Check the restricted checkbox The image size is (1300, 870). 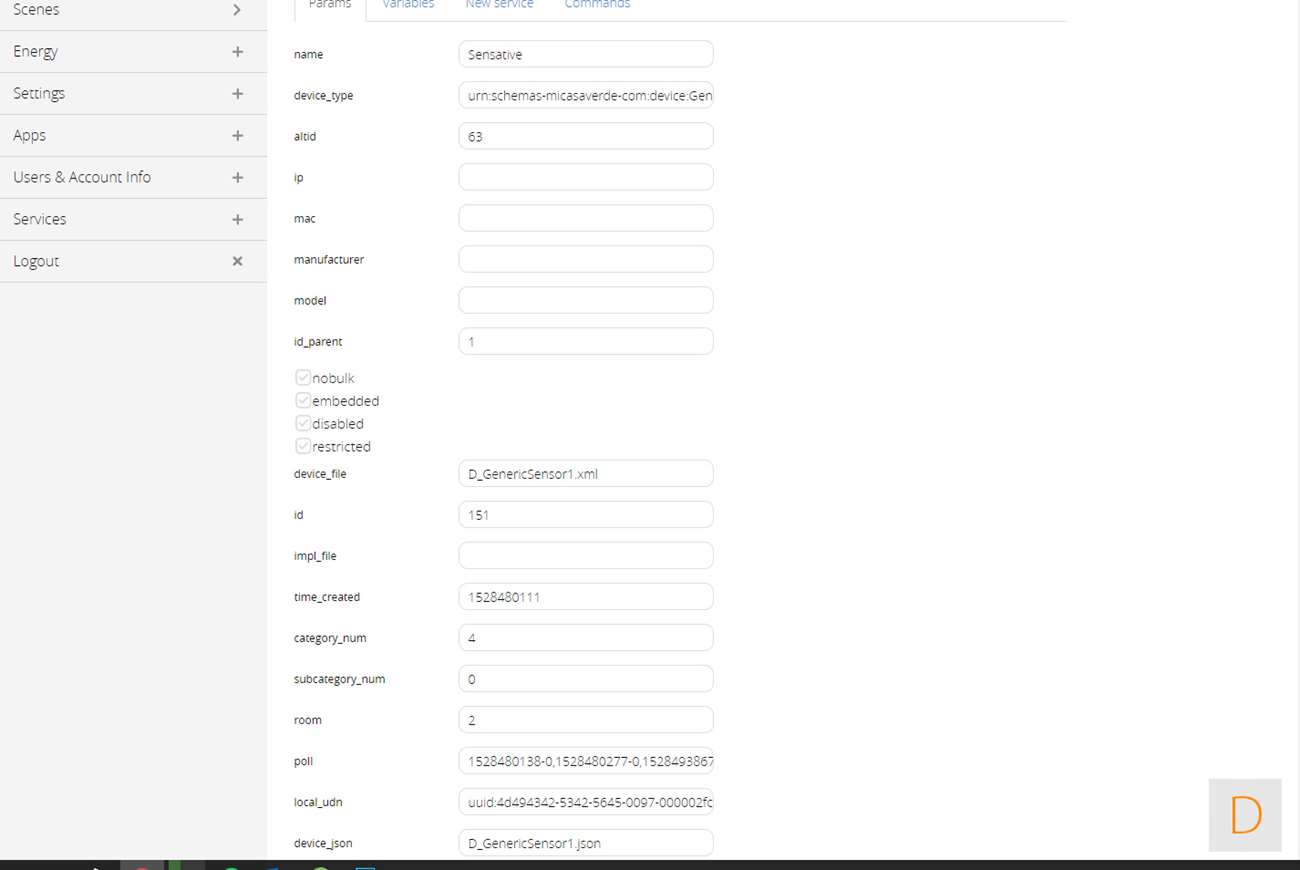click(303, 446)
